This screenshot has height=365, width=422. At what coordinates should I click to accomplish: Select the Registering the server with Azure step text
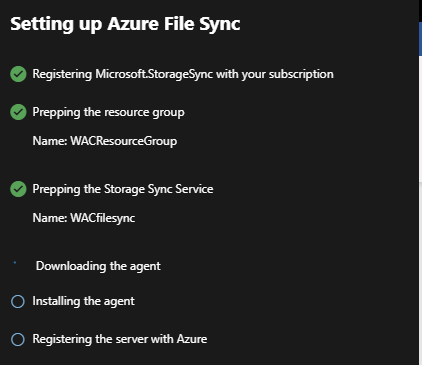pos(120,339)
